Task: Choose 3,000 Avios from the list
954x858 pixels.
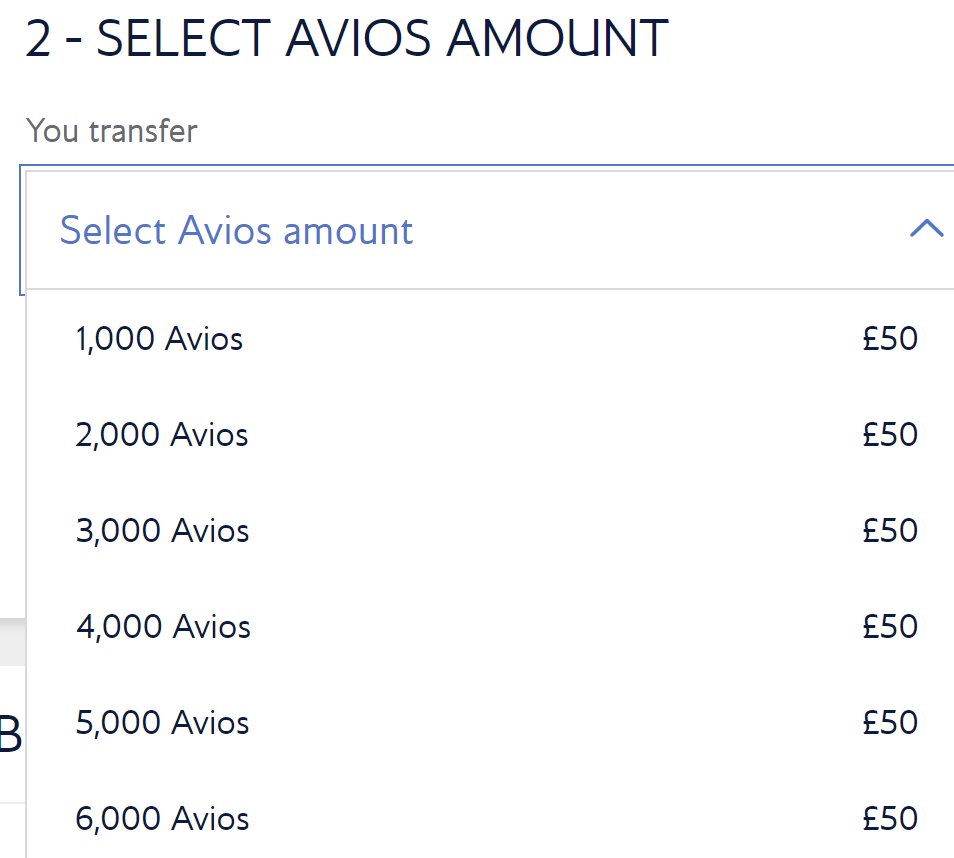Action: [162, 530]
